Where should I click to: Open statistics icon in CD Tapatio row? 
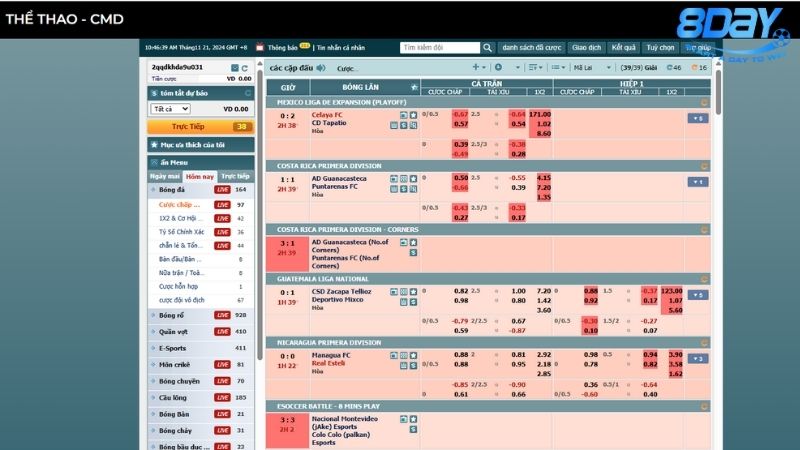394,125
